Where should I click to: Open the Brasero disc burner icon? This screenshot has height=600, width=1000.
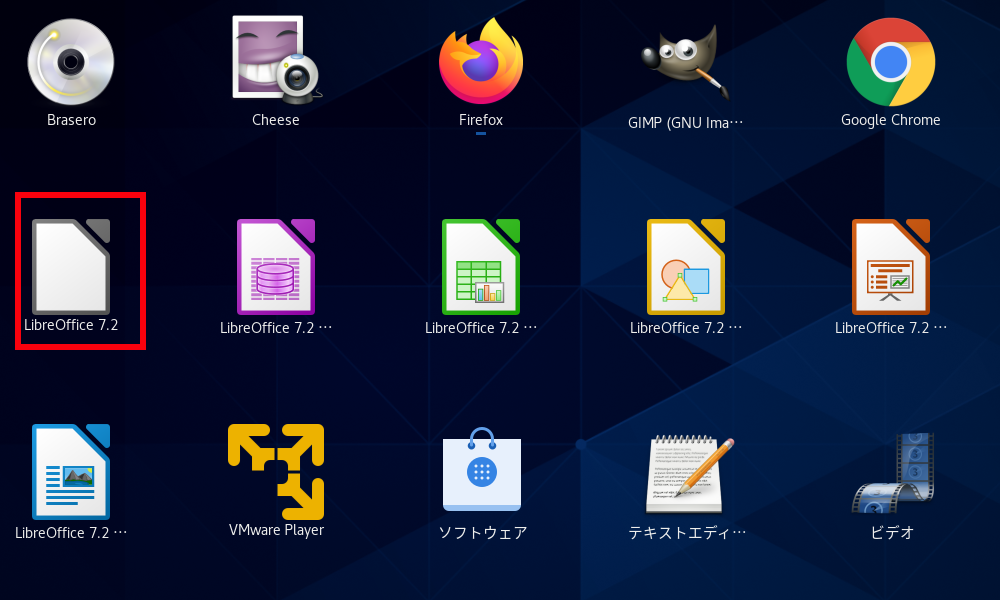[71, 62]
